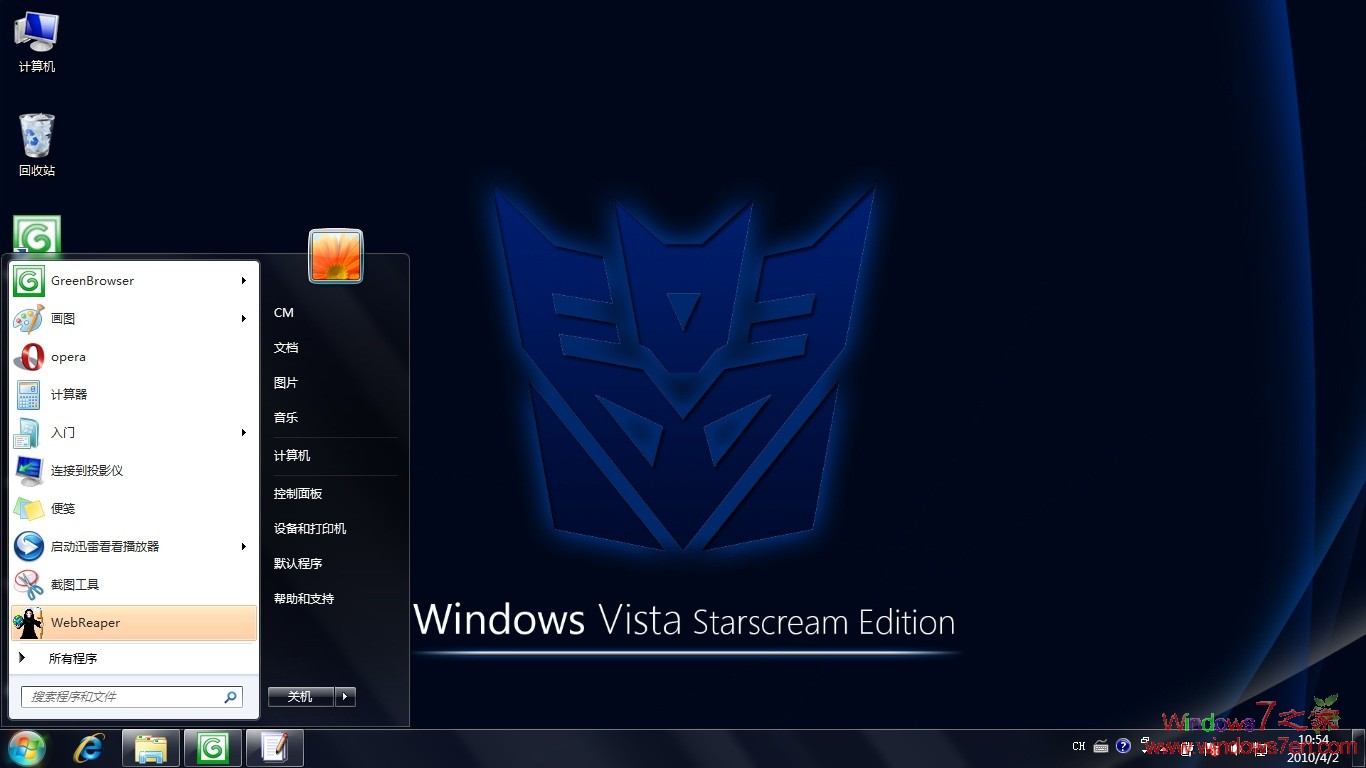Open Notepad from the taskbar
Screen dimensions: 1366x768
(275, 747)
